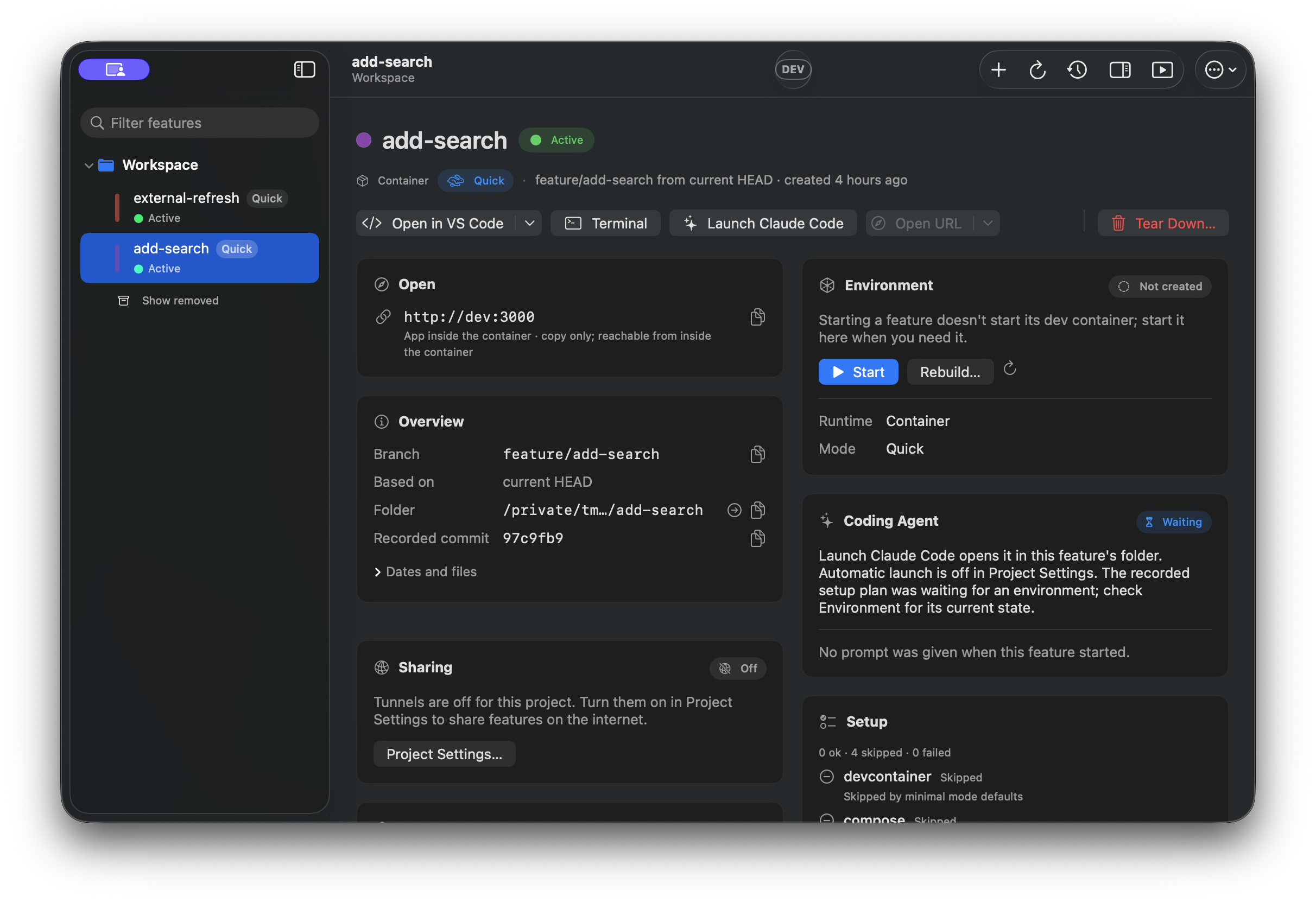The width and height of the screenshot is (1316, 903).
Task: Click the refresh icon next to Rebuild
Action: pos(1009,369)
